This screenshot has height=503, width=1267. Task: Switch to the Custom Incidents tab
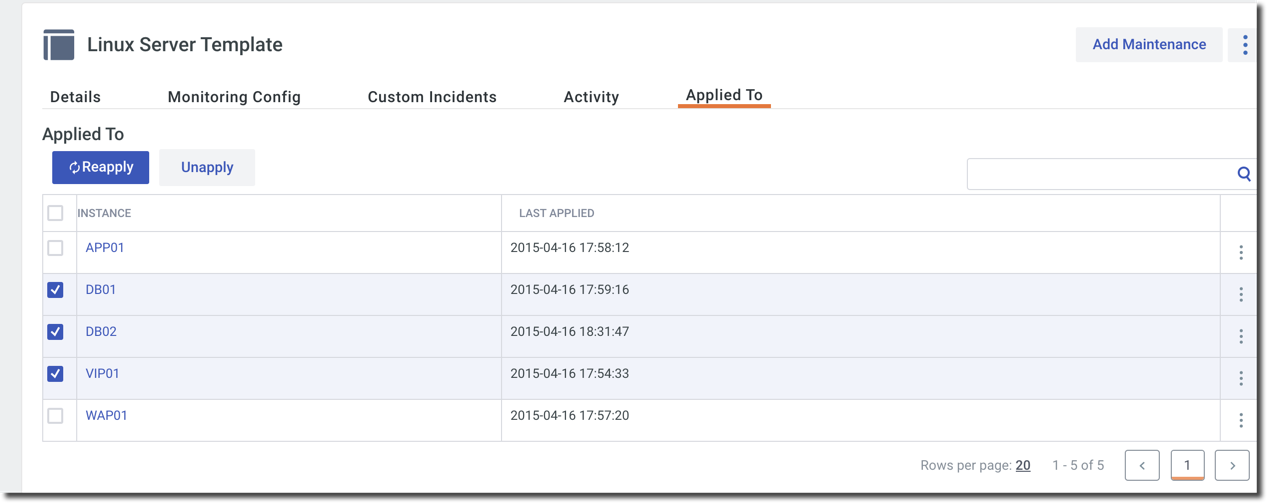pyautogui.click(x=432, y=97)
